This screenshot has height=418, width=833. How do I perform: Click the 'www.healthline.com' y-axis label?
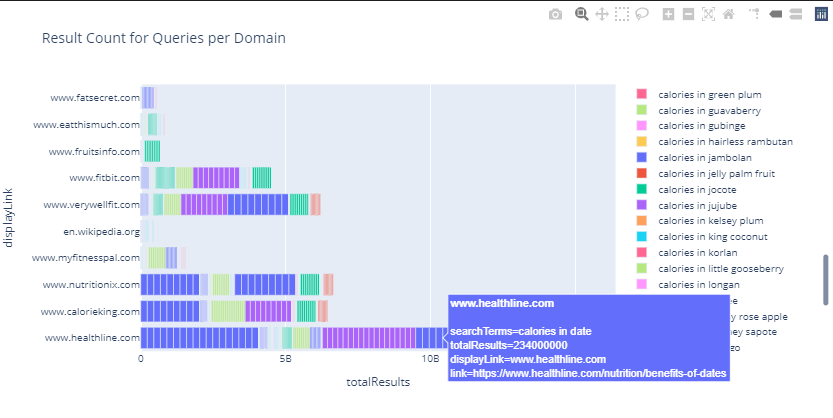(92, 338)
